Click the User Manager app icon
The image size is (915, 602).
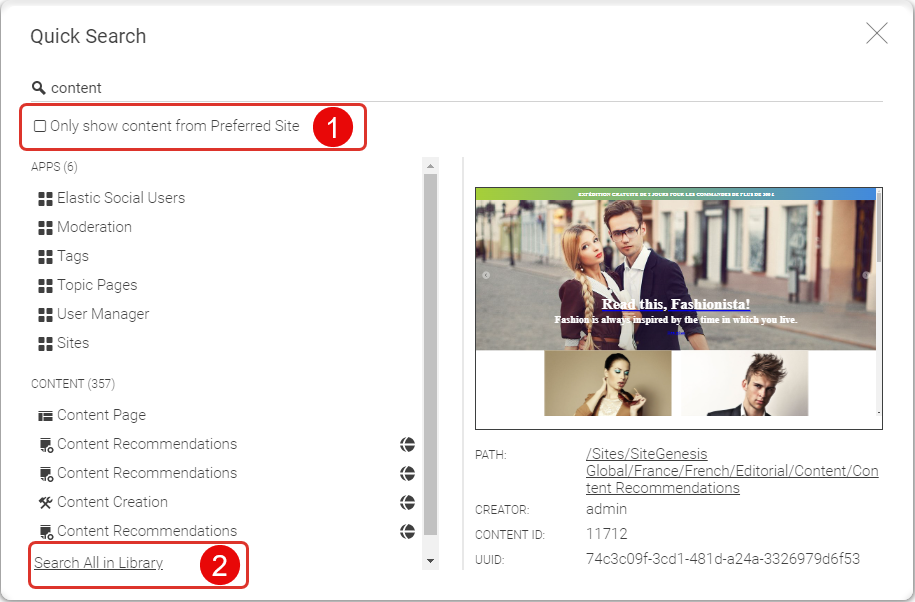(45, 314)
